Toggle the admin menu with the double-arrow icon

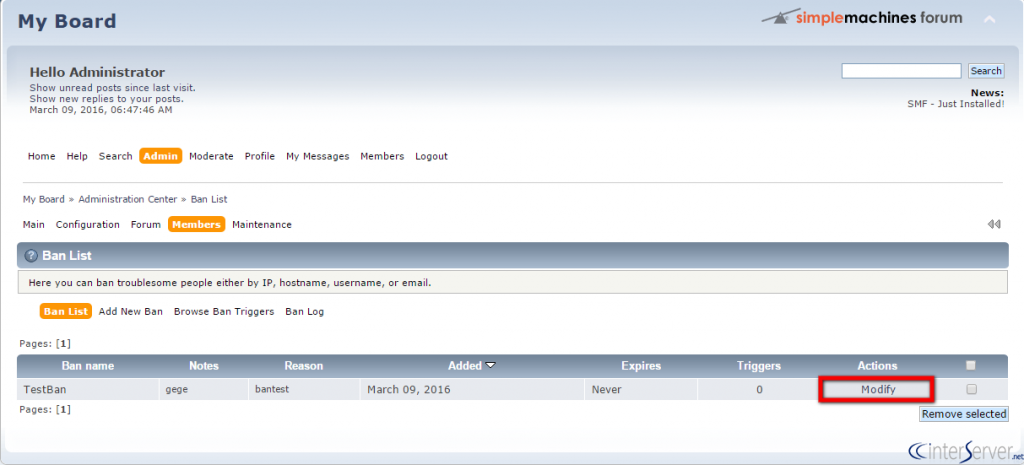point(994,224)
